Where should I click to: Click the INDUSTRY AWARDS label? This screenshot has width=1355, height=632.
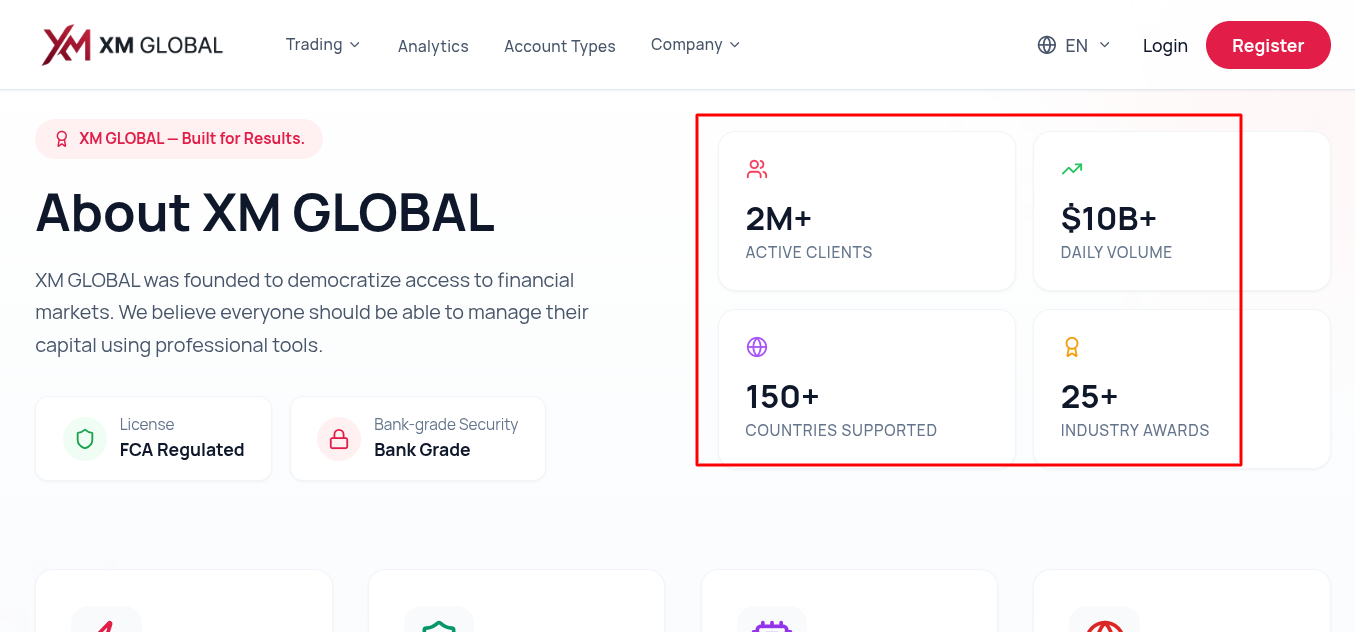pyautogui.click(x=1135, y=430)
